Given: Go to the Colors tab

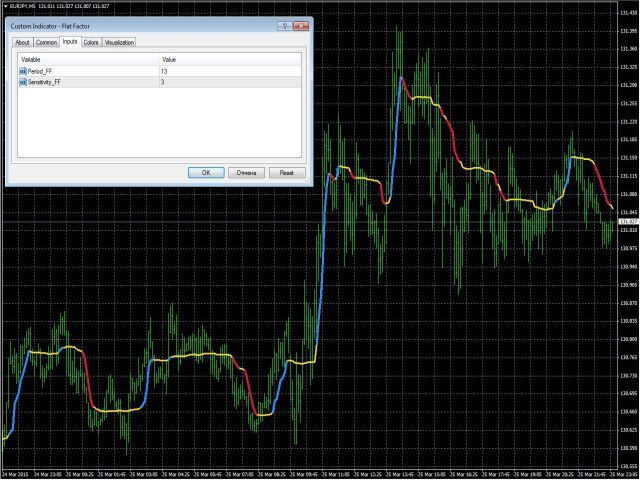Looking at the screenshot, I should click(x=91, y=43).
